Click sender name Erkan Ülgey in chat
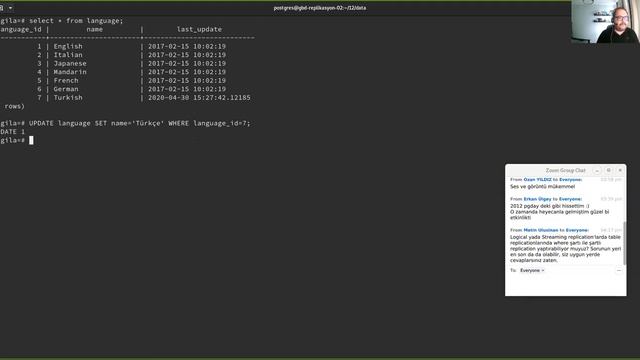The image size is (640, 360). click(x=537, y=199)
